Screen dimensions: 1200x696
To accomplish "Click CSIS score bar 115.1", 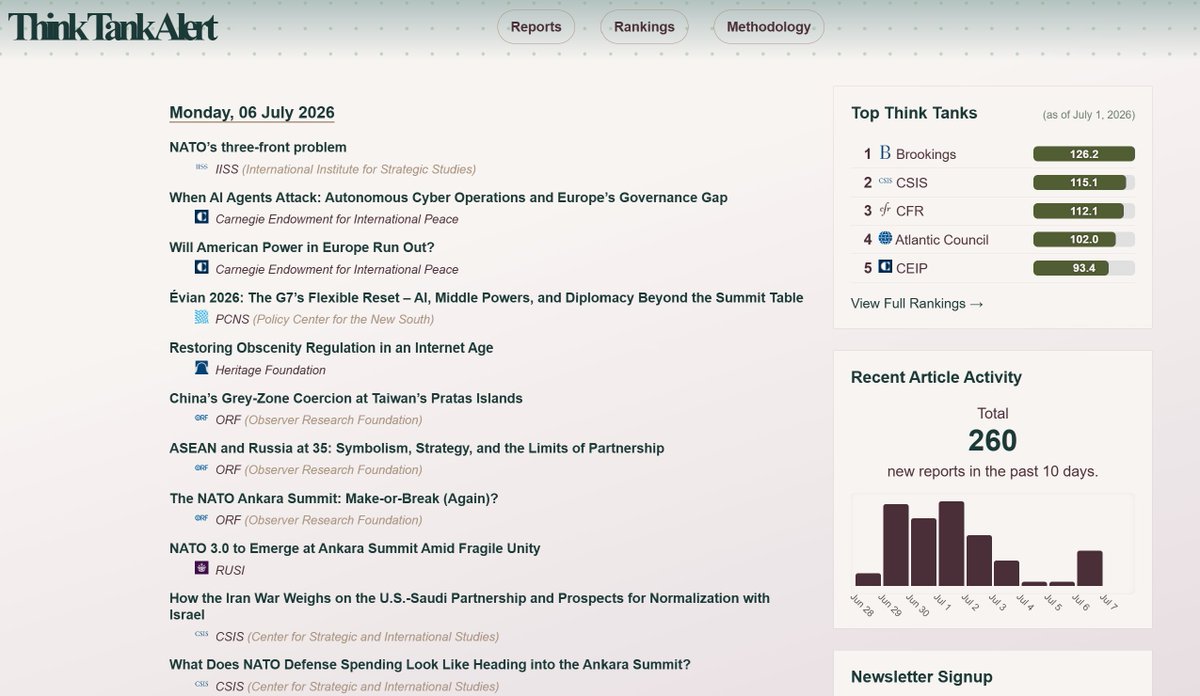I will click(x=1084, y=183).
